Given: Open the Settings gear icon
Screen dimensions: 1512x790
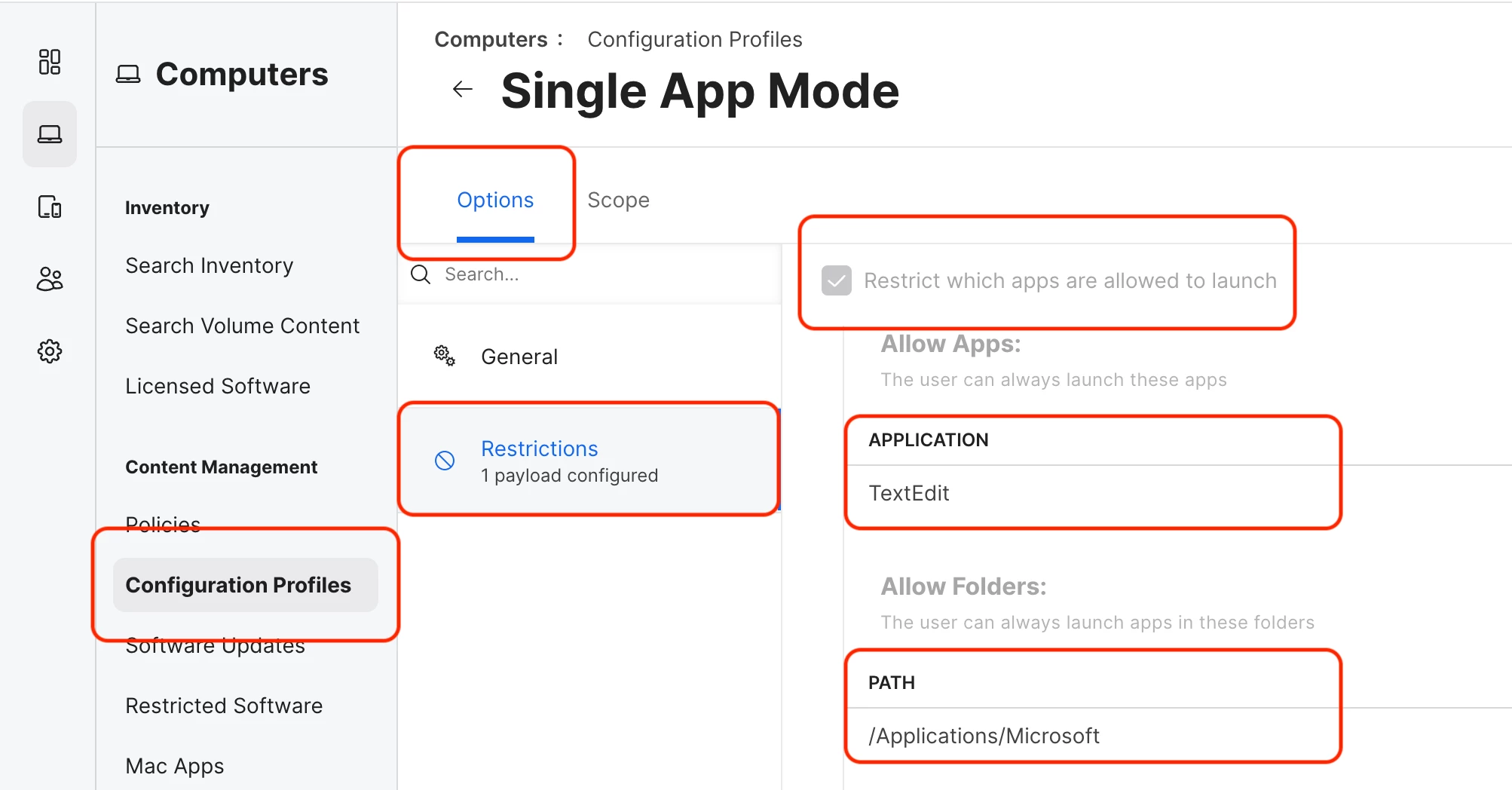Looking at the screenshot, I should (50, 351).
